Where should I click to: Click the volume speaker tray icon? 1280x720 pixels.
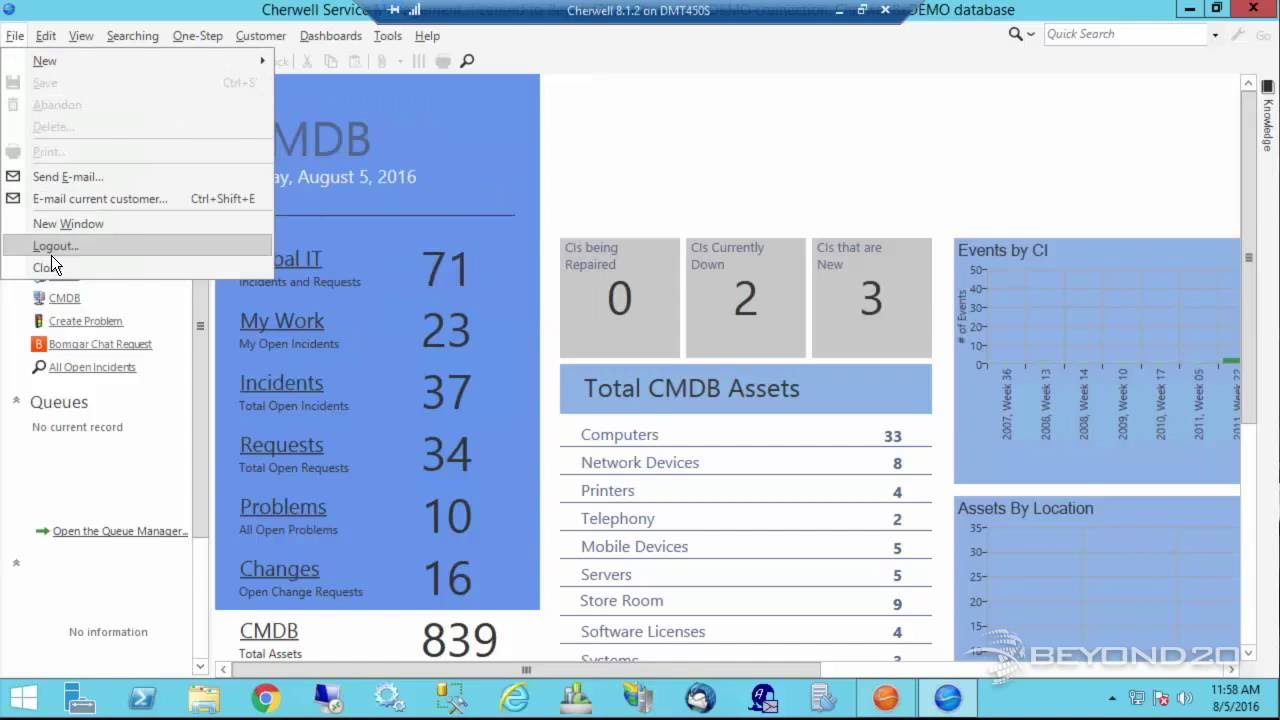pyautogui.click(x=1186, y=698)
